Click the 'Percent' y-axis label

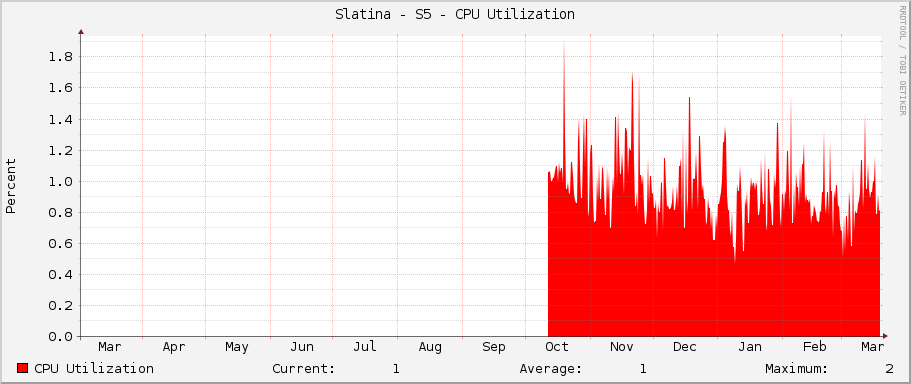pyautogui.click(x=11, y=186)
